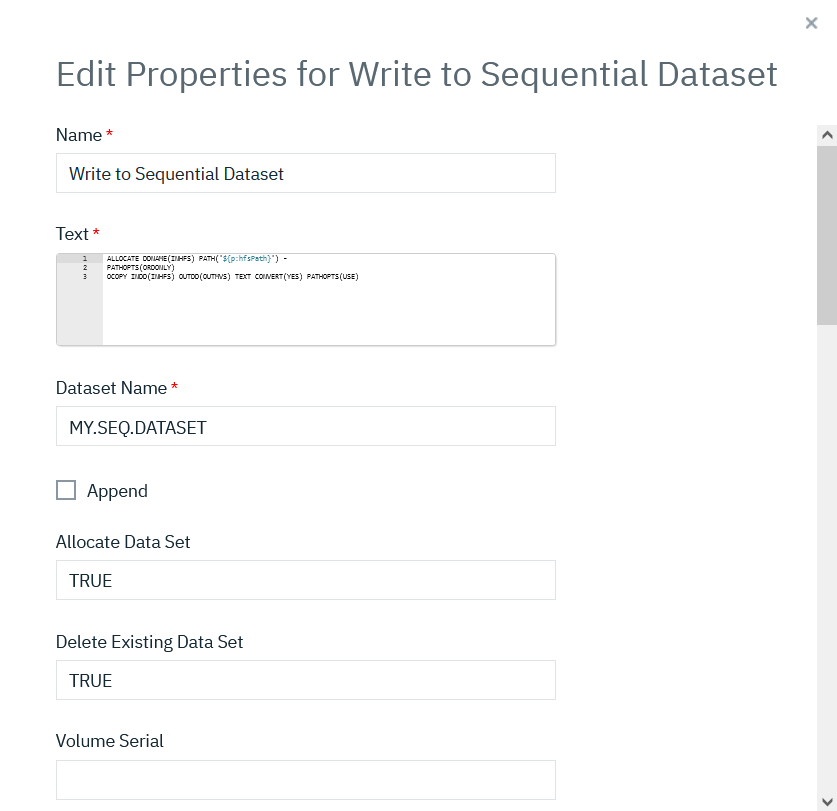Click the vertical scrollbar thumb
The width and height of the screenshot is (837, 811).
coord(827,235)
